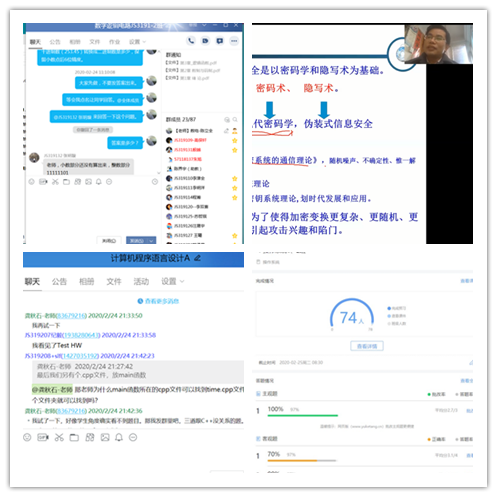Open folder/file icon in top chat toolbar
The height and width of the screenshot is (497, 497).
coord(66,182)
